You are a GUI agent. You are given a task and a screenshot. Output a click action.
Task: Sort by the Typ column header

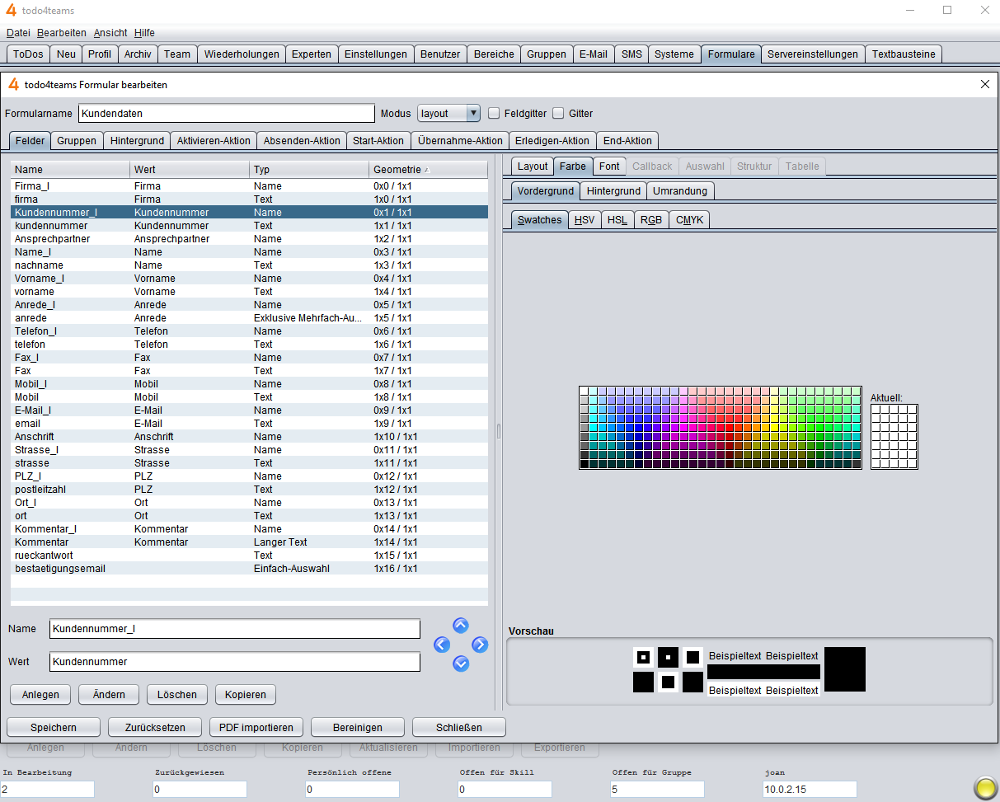[x=309, y=170]
